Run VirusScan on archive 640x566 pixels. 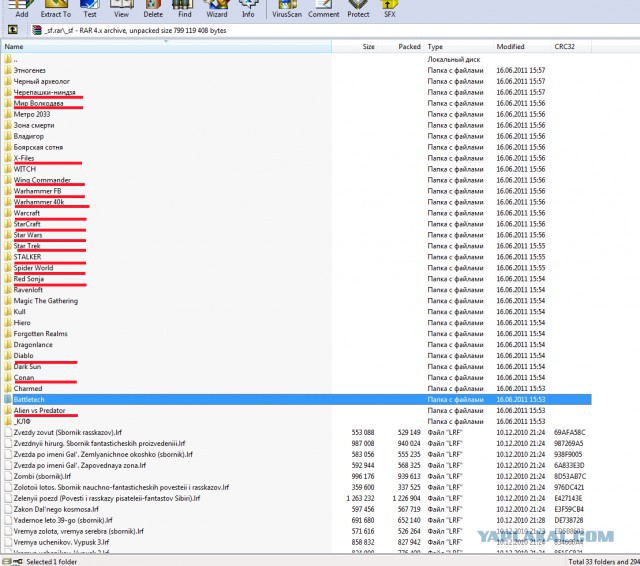click(x=287, y=9)
